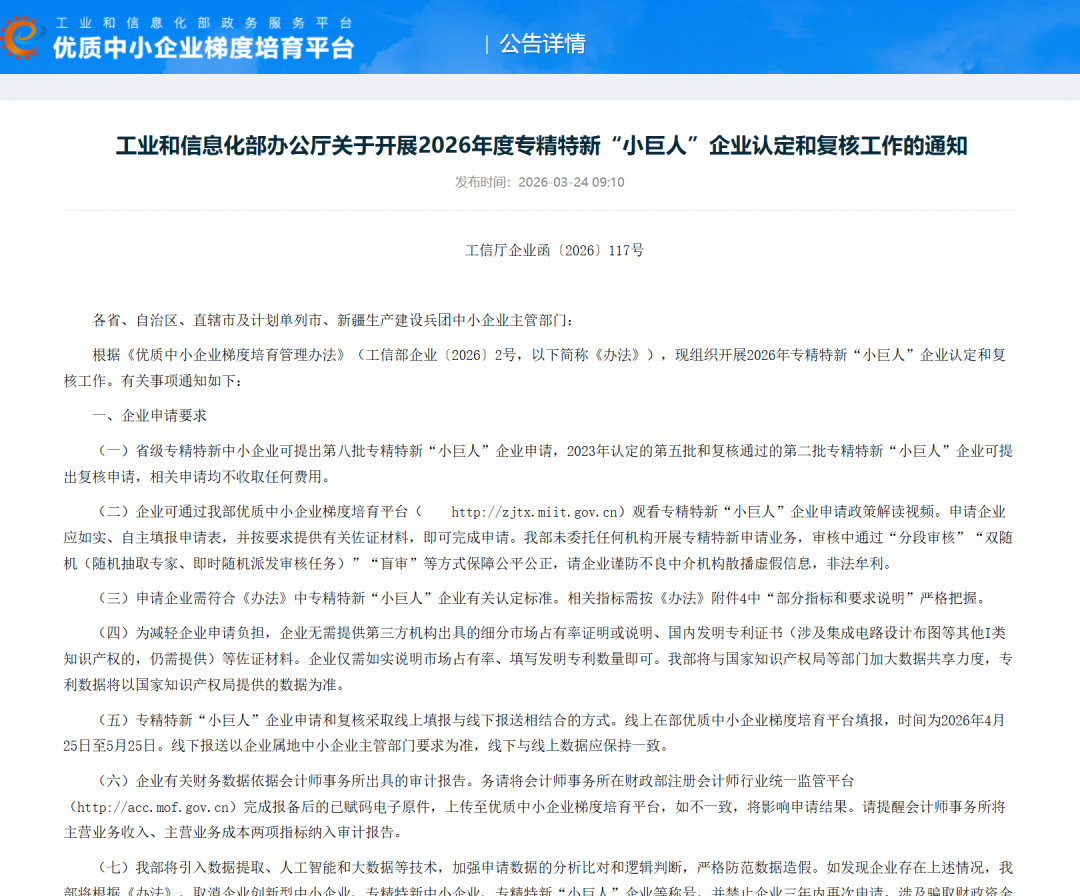Click the publish time 2026-03-24 09:10
This screenshot has height=896, width=1080.
tap(539, 182)
